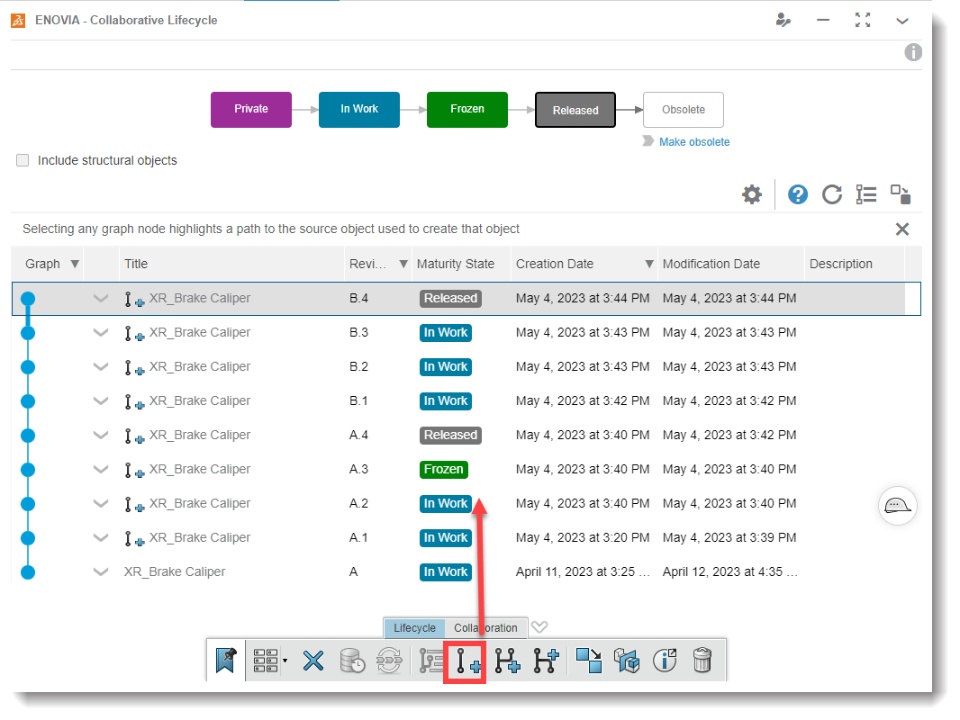Select XR_Brake Caliper title in A.3 row

[x=200, y=470]
